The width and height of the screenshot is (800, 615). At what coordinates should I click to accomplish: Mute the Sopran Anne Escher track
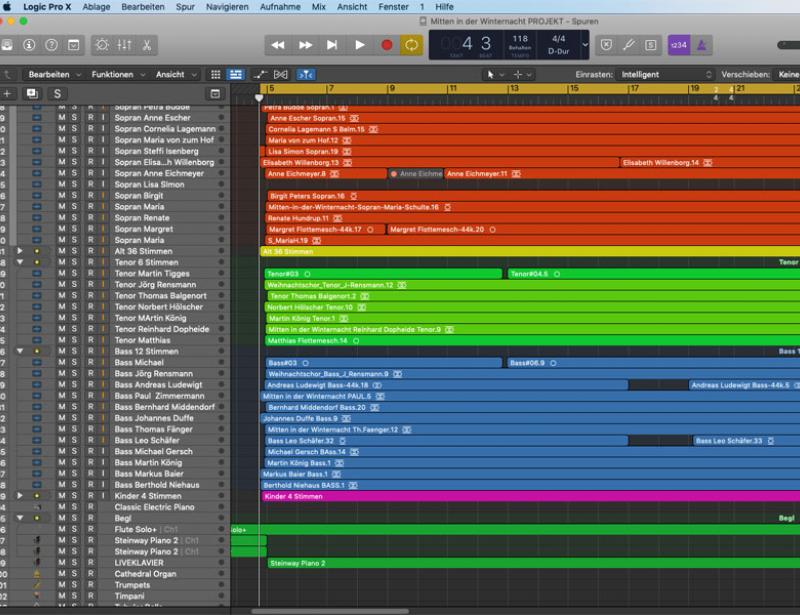point(62,118)
